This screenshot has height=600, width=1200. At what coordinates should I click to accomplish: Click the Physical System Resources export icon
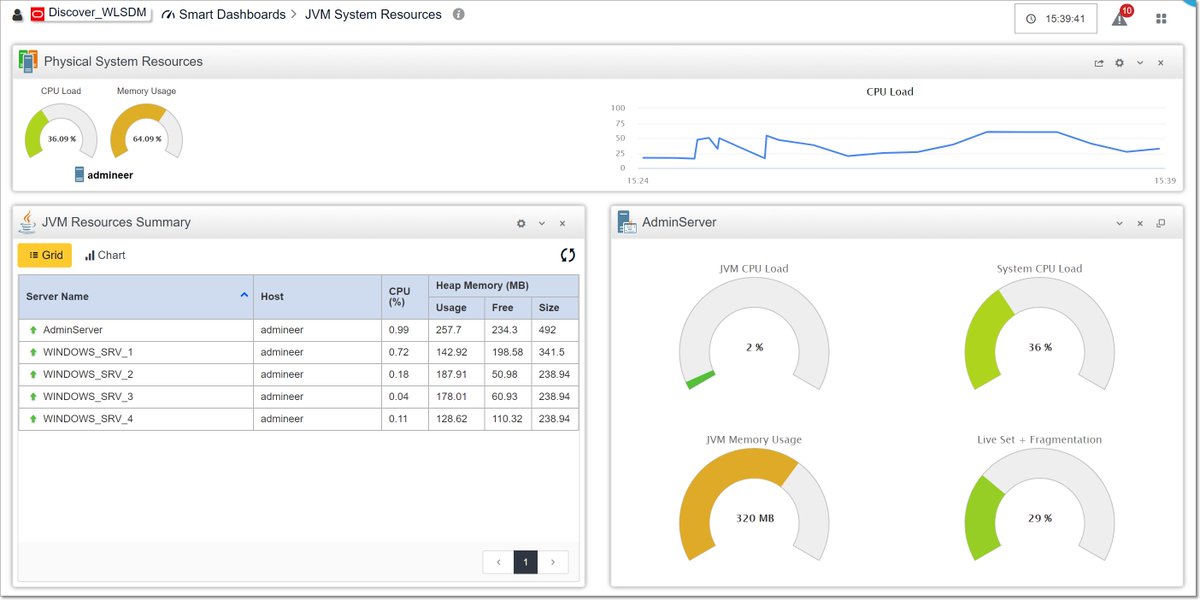click(1099, 62)
